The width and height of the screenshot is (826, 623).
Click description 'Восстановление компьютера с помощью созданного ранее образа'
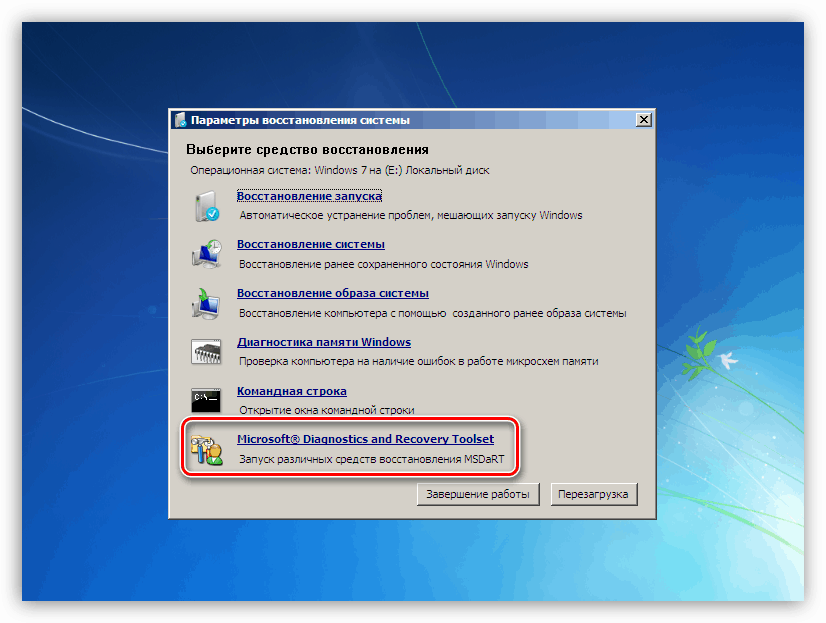click(x=432, y=313)
